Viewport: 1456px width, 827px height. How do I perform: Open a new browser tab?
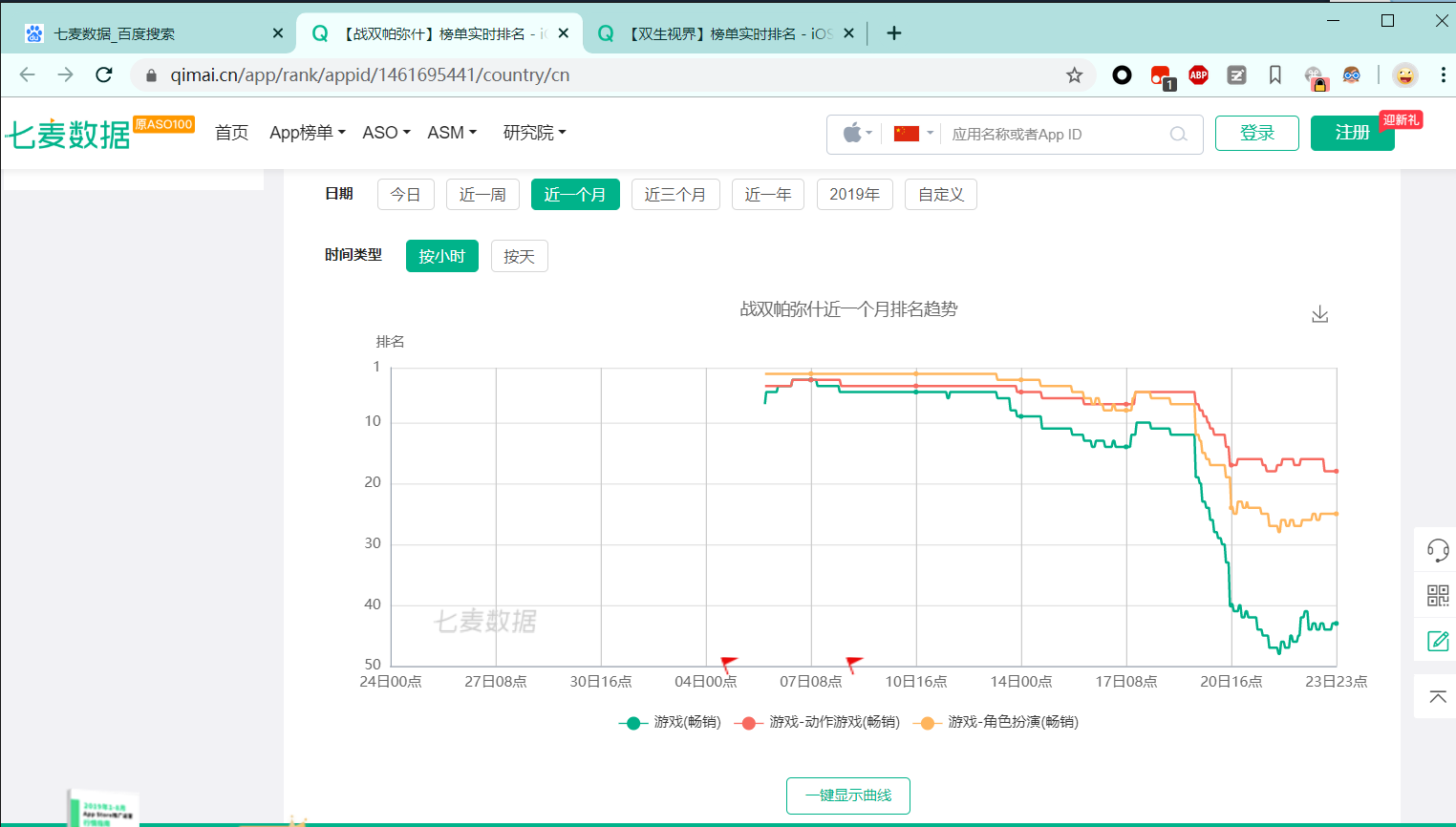[x=893, y=33]
